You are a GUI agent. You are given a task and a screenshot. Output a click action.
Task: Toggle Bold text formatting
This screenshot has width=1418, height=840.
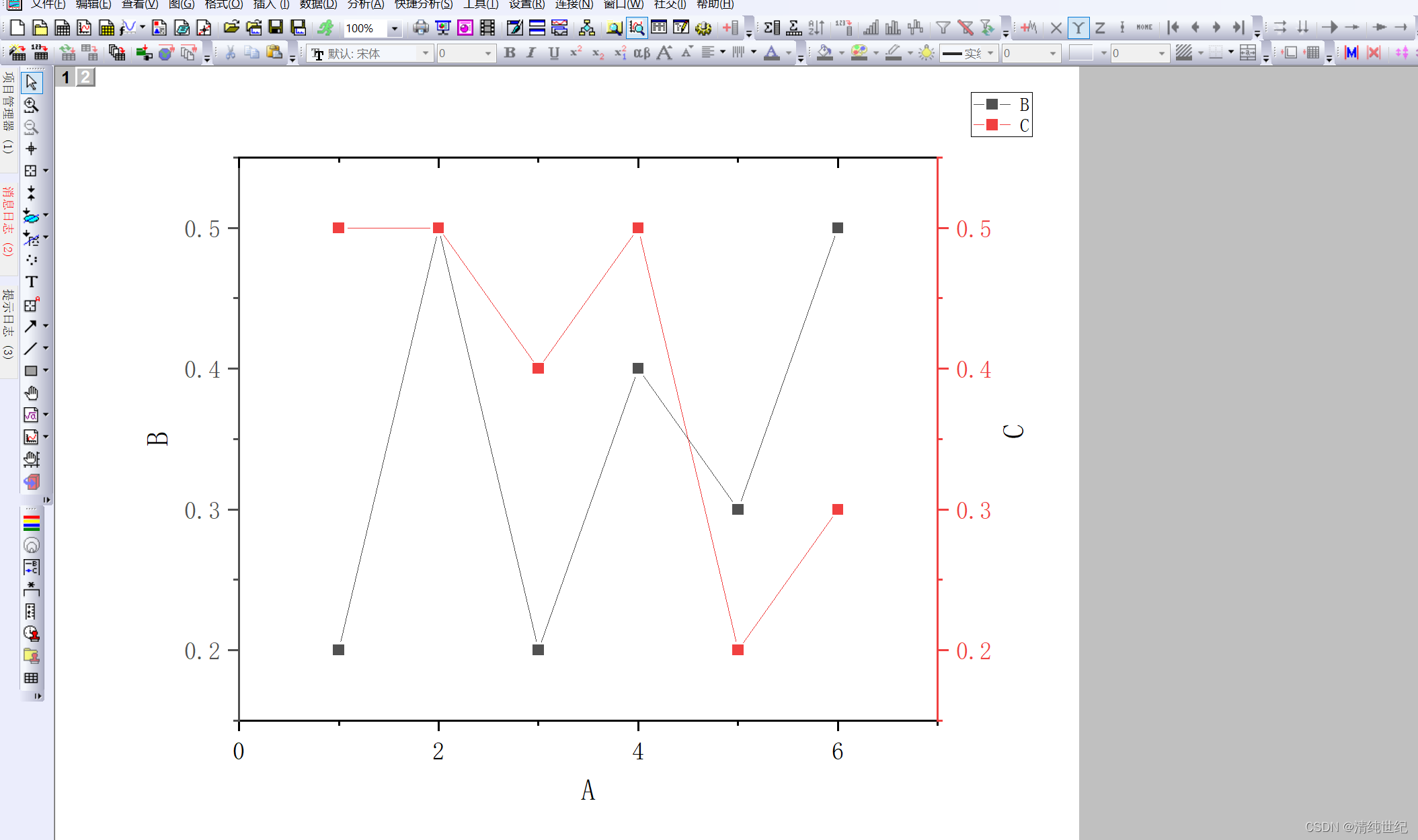tap(509, 53)
